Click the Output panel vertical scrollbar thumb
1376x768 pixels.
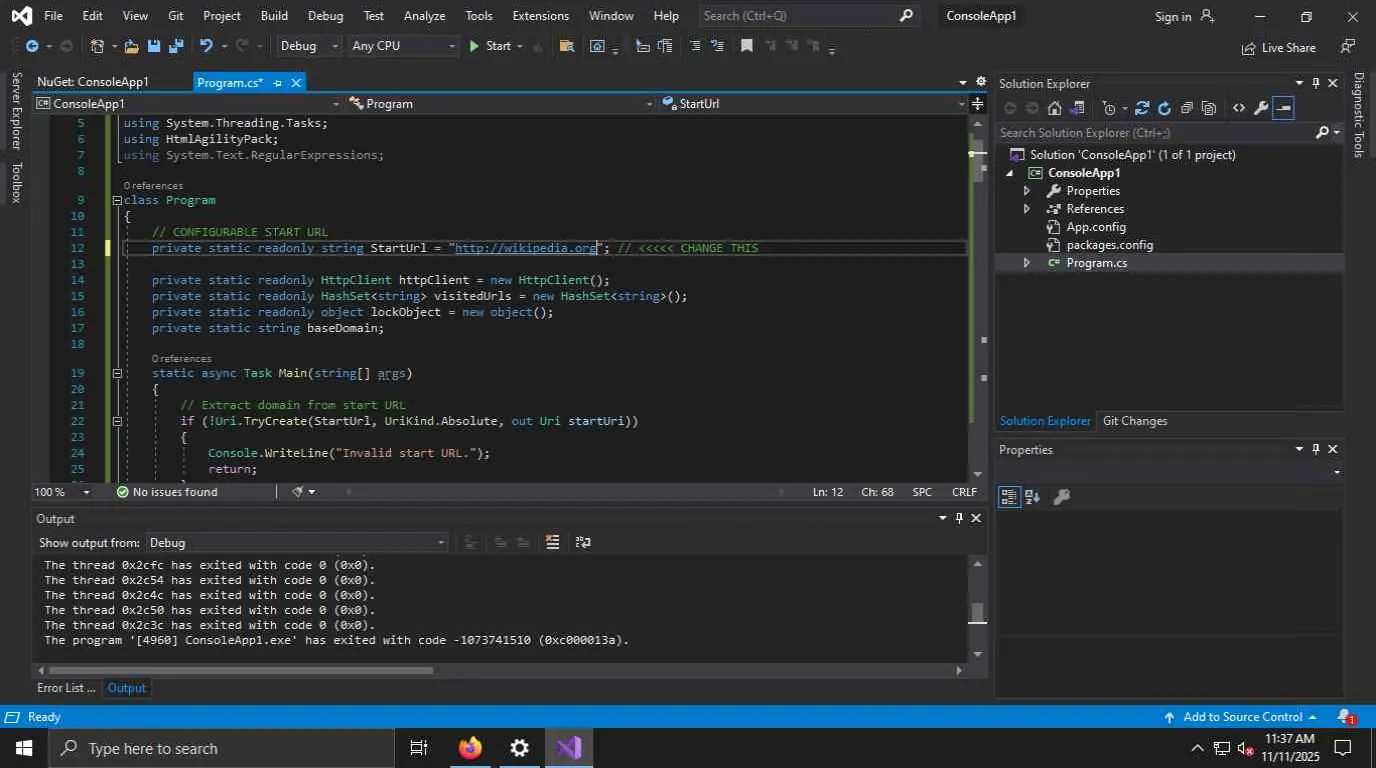(977, 612)
